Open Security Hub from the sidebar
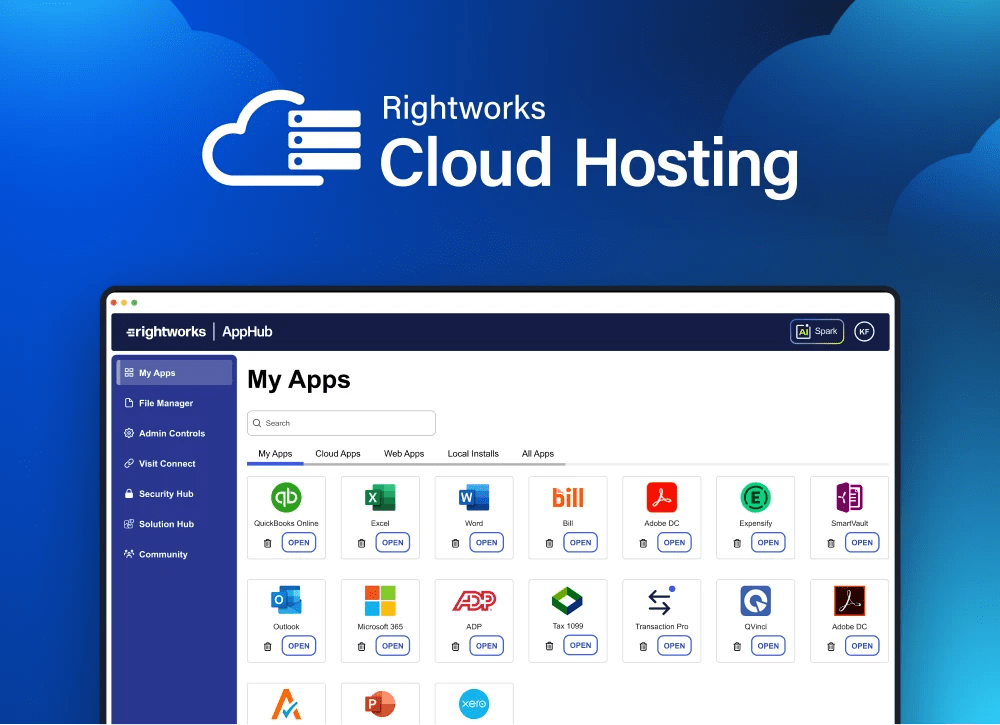 165,493
